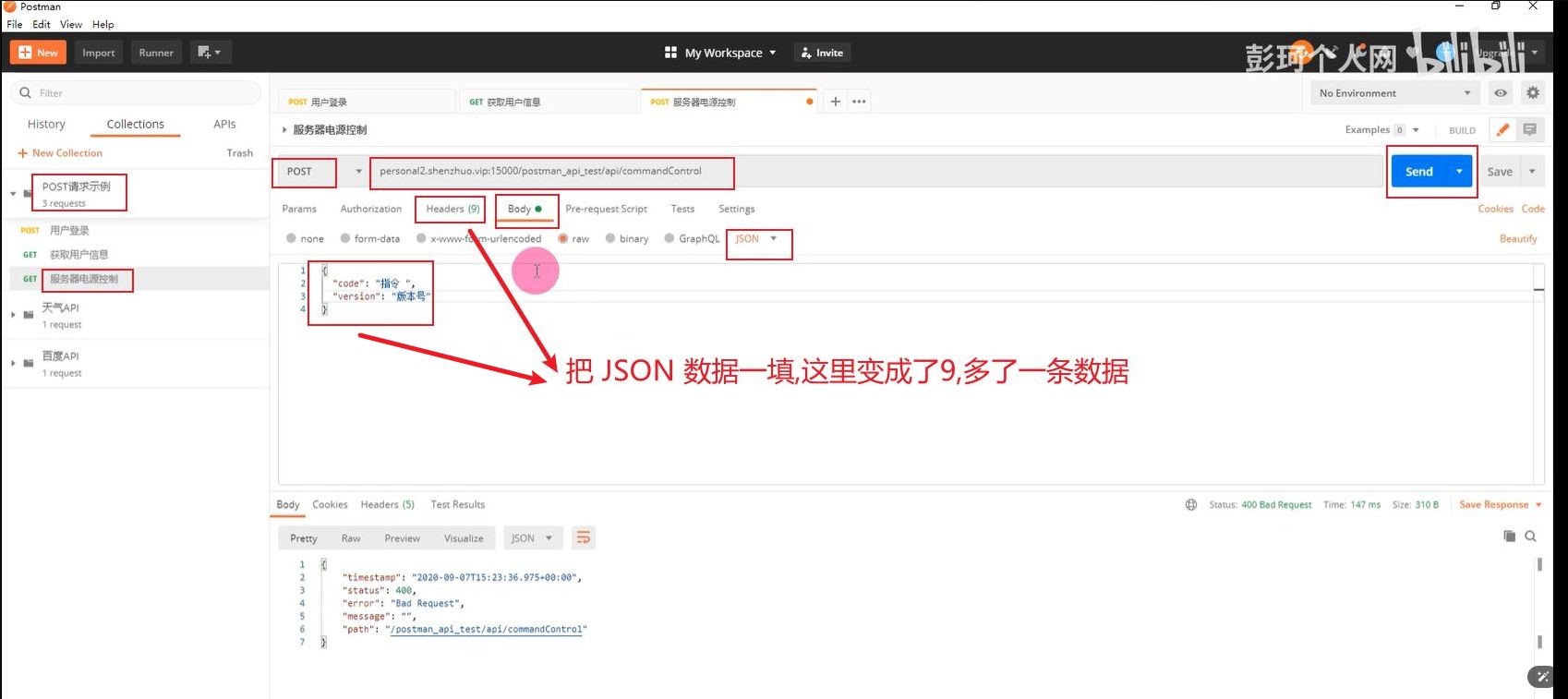Open the settings gear icon
The height and width of the screenshot is (699, 1568).
[x=1533, y=93]
